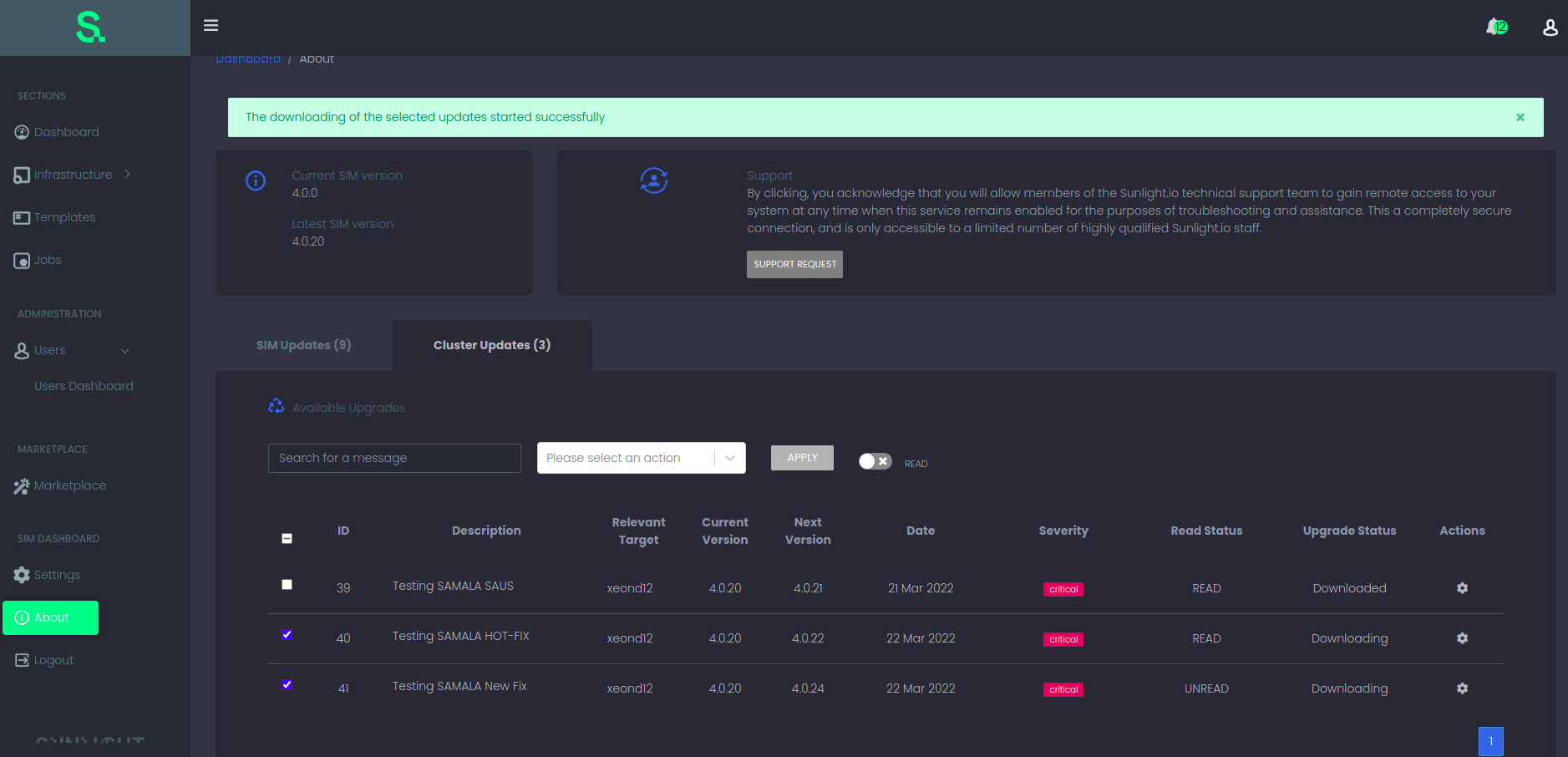Open Jobs in the sidebar
The image size is (1568, 757).
click(x=48, y=260)
